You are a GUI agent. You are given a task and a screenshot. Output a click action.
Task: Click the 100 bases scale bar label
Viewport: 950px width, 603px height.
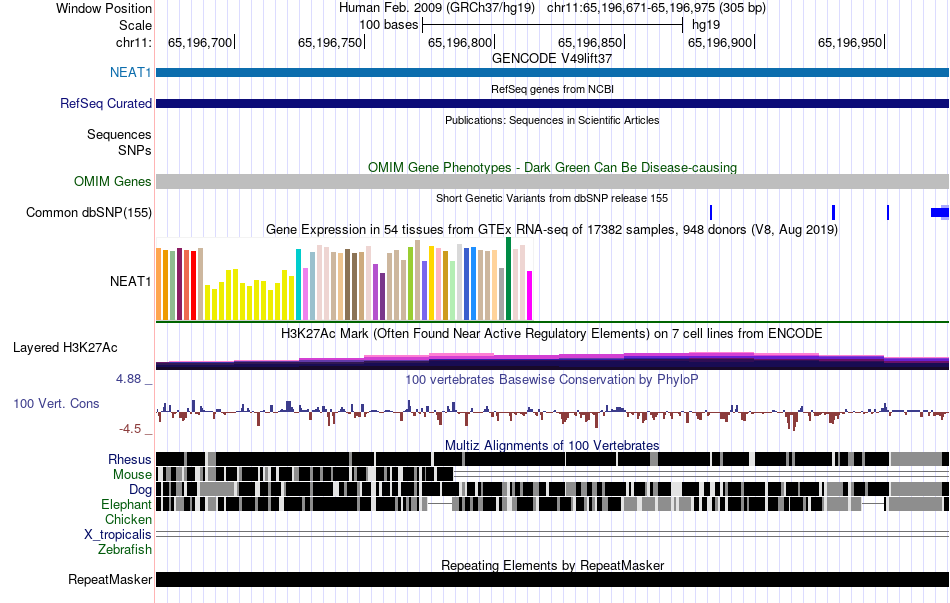pyautogui.click(x=389, y=25)
